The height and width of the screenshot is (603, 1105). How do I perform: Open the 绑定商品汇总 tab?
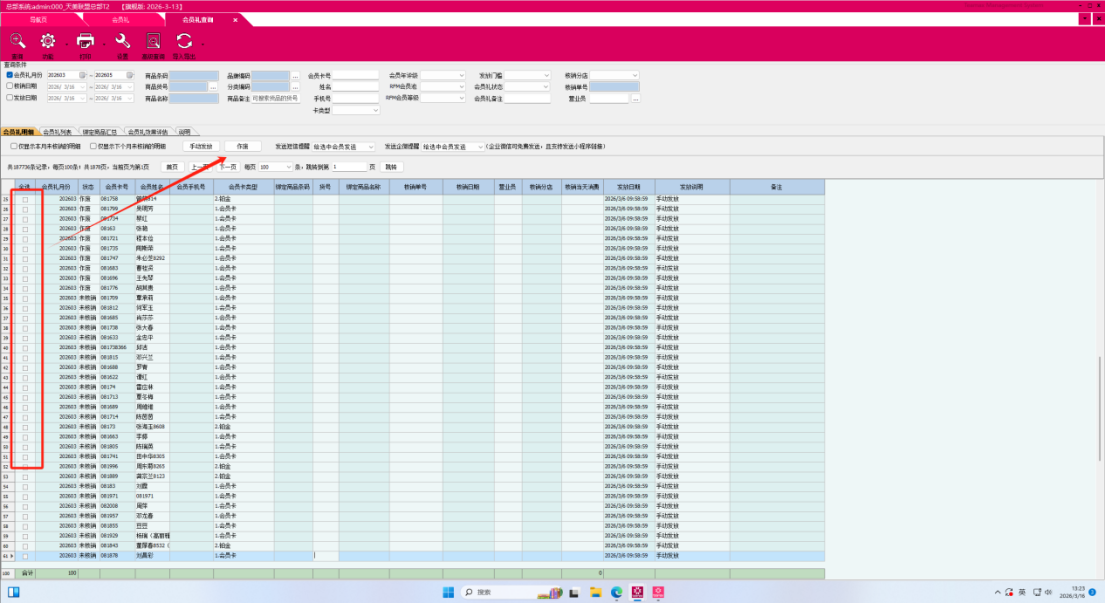click(100, 132)
